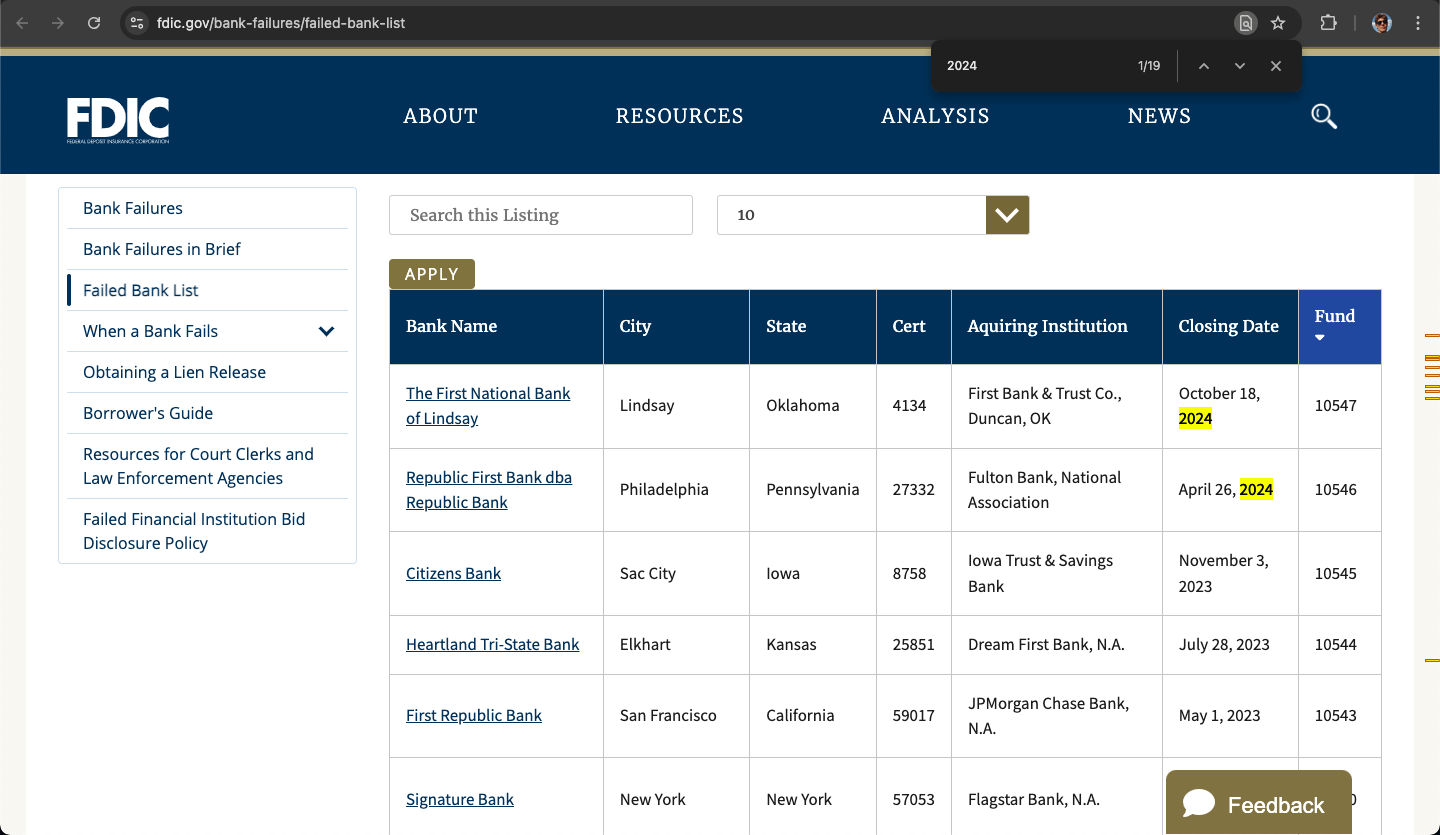Bookmark this page with star icon
Image resolution: width=1440 pixels, height=835 pixels.
[x=1278, y=23]
